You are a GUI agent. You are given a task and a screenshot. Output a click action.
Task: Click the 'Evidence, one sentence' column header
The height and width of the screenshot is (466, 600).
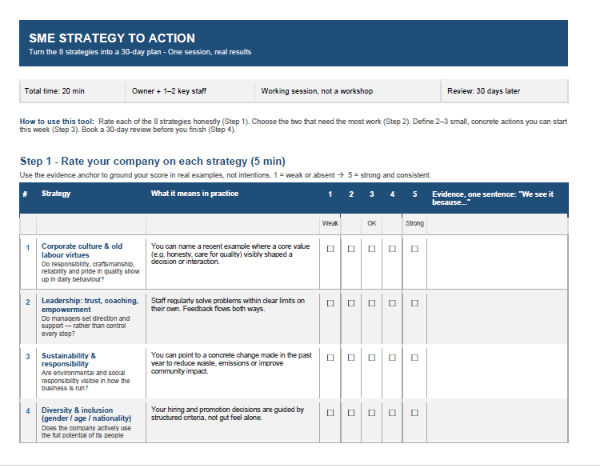[493, 198]
